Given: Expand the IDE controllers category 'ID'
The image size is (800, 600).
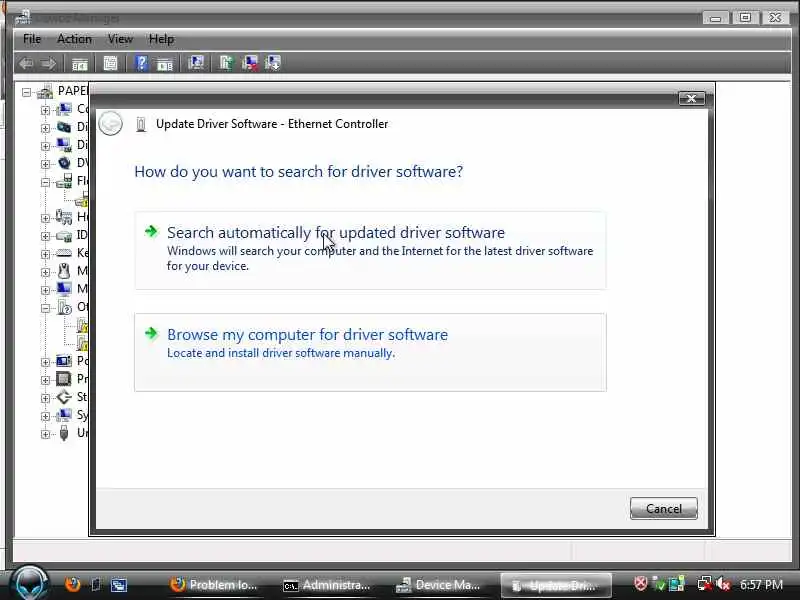Looking at the screenshot, I should pyautogui.click(x=45, y=236).
